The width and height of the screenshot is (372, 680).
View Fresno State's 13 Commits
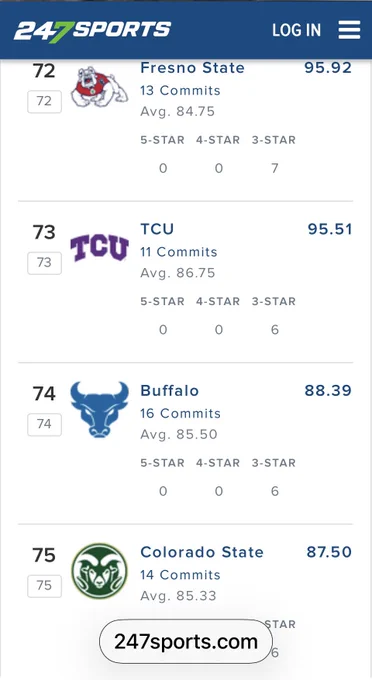pyautogui.click(x=180, y=91)
